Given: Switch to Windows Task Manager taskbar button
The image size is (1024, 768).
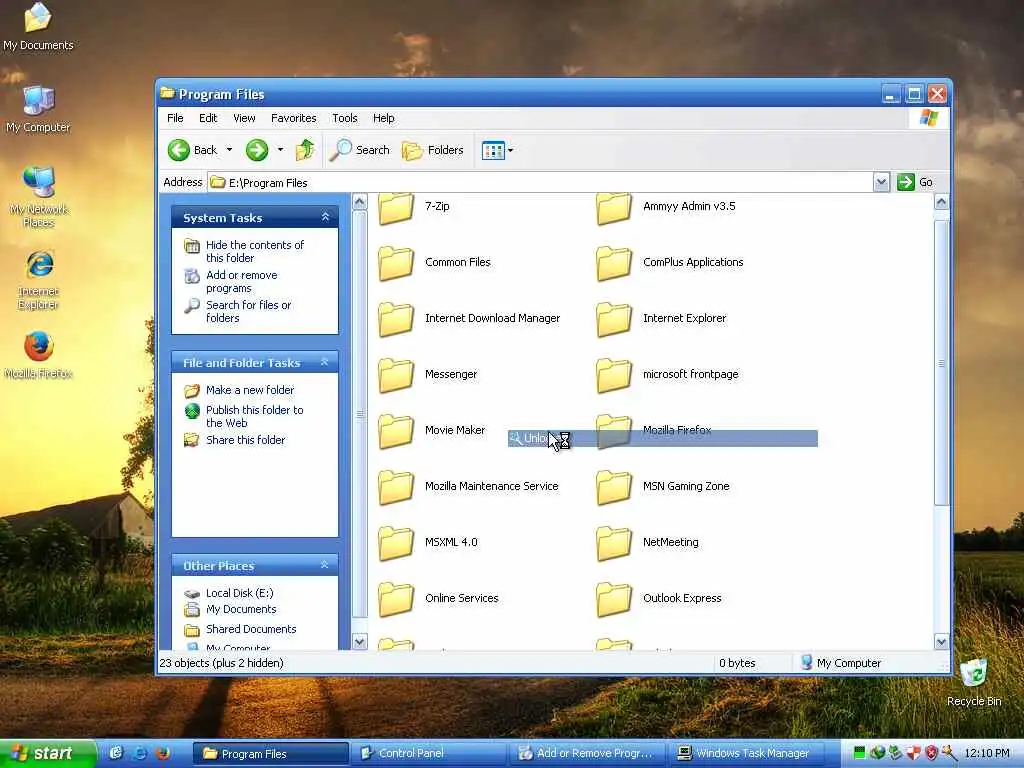Looking at the screenshot, I should click(744, 753).
